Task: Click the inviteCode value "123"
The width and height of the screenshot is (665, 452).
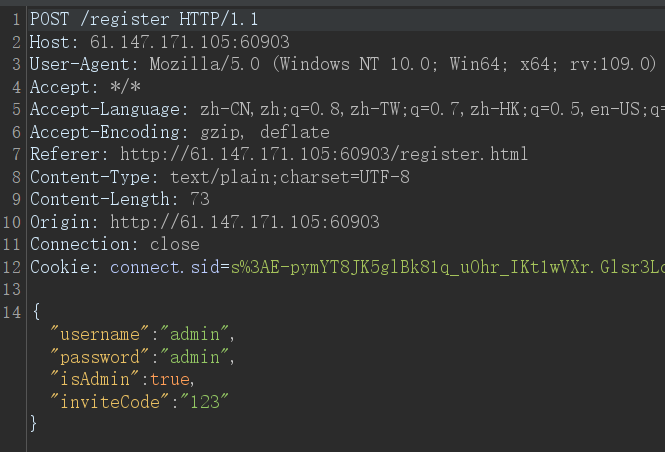Action: 205,402
